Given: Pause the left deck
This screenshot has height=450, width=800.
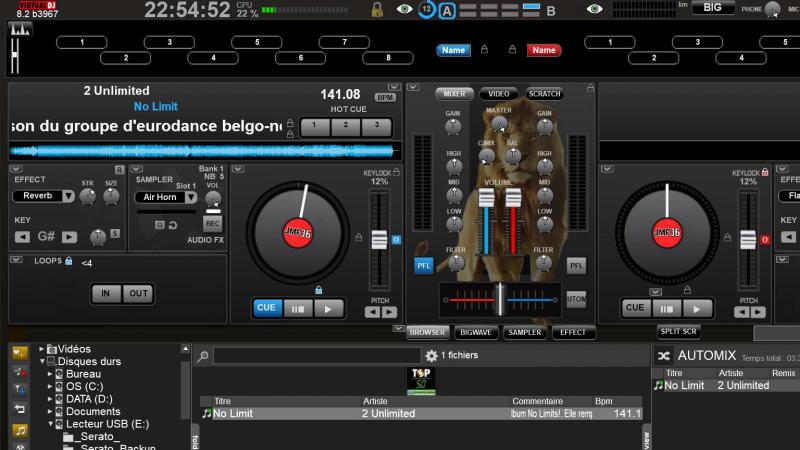Looking at the screenshot, I should coord(298,309).
